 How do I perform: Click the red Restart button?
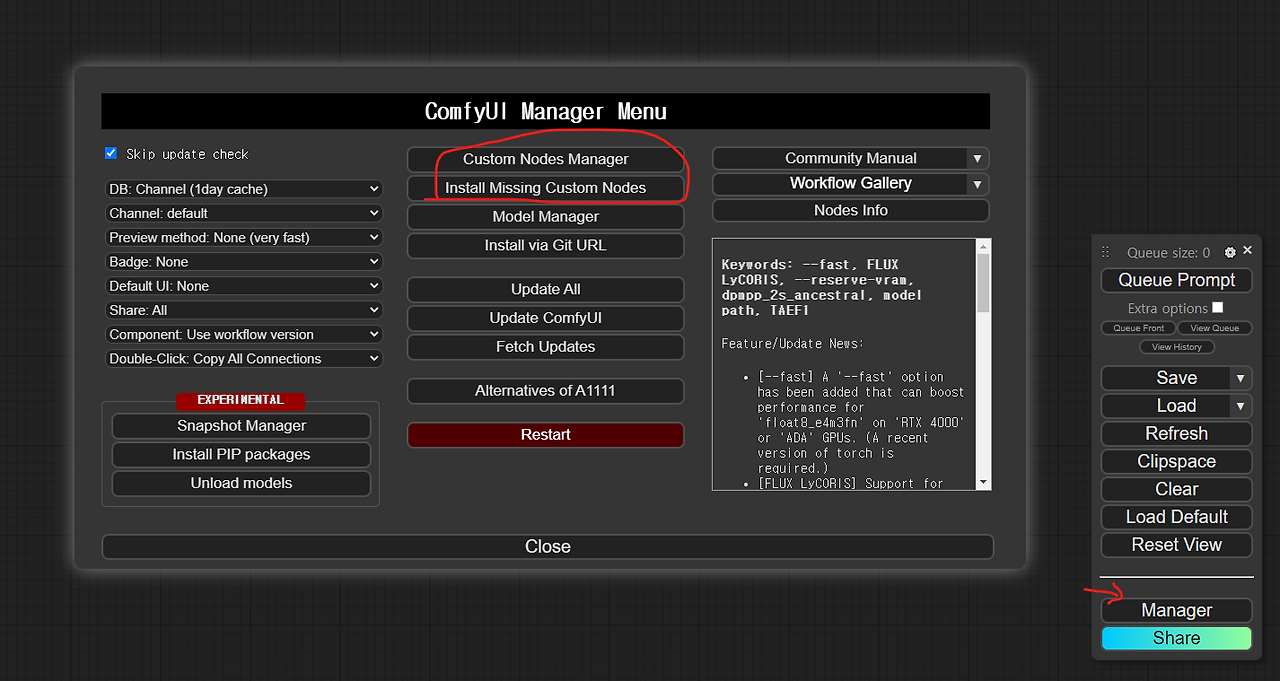[x=546, y=435]
